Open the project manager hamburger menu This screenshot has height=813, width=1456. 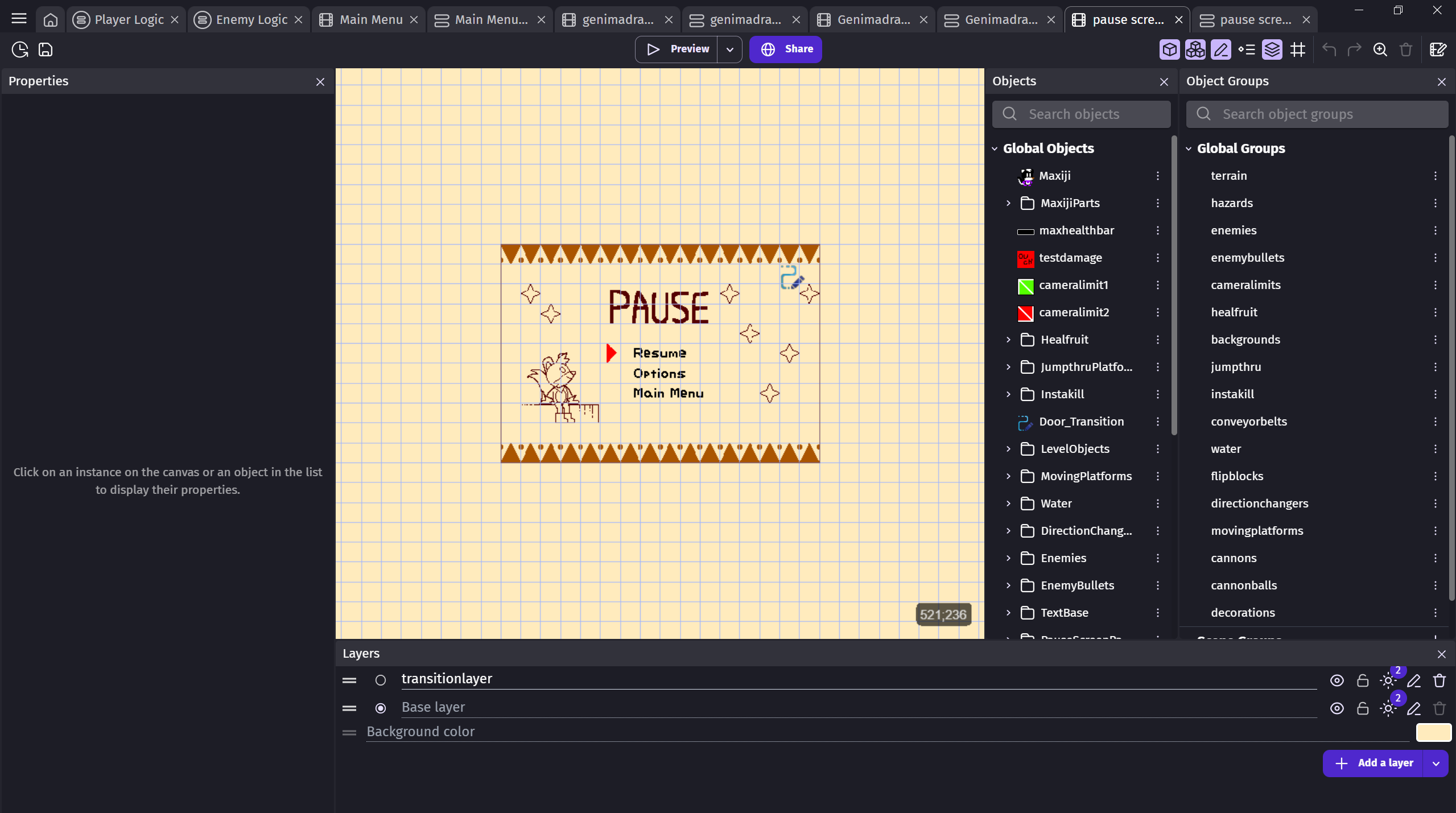[x=19, y=19]
